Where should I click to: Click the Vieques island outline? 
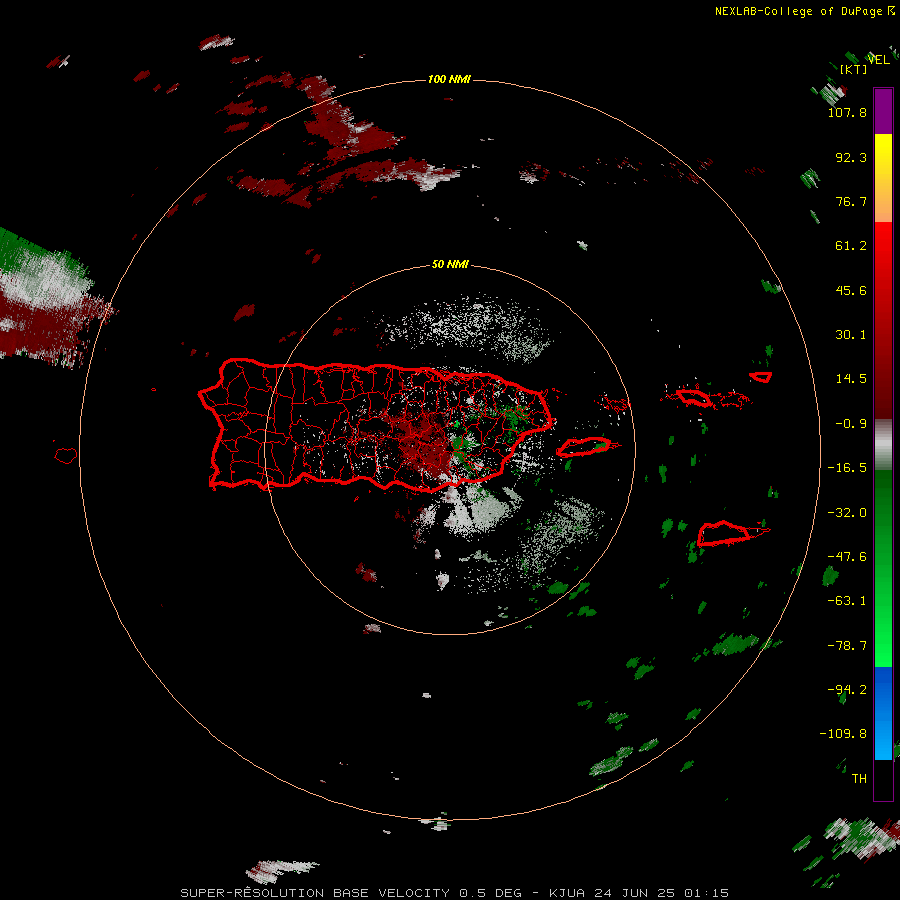[x=583, y=447]
